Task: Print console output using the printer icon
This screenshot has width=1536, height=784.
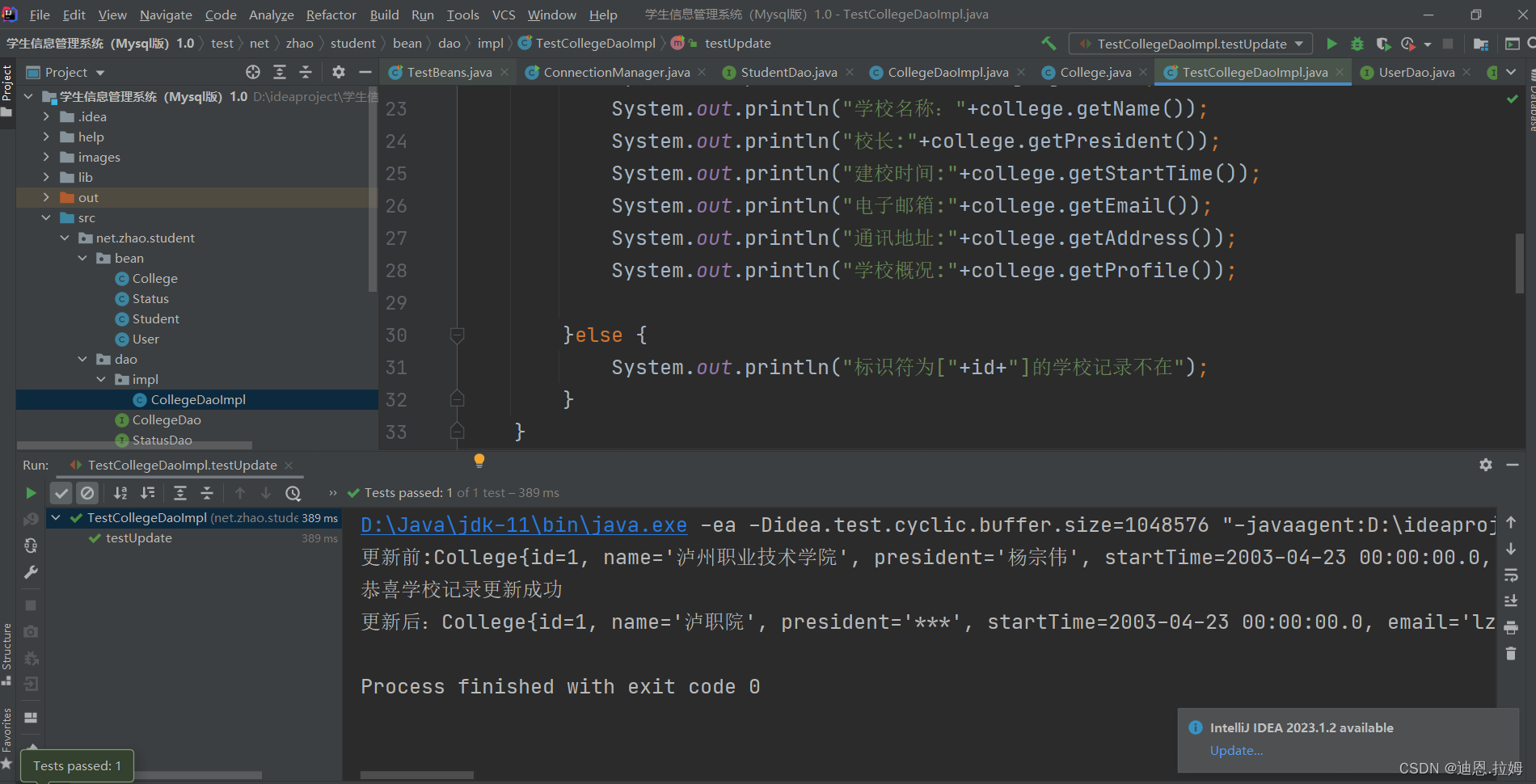Action: (x=1511, y=627)
